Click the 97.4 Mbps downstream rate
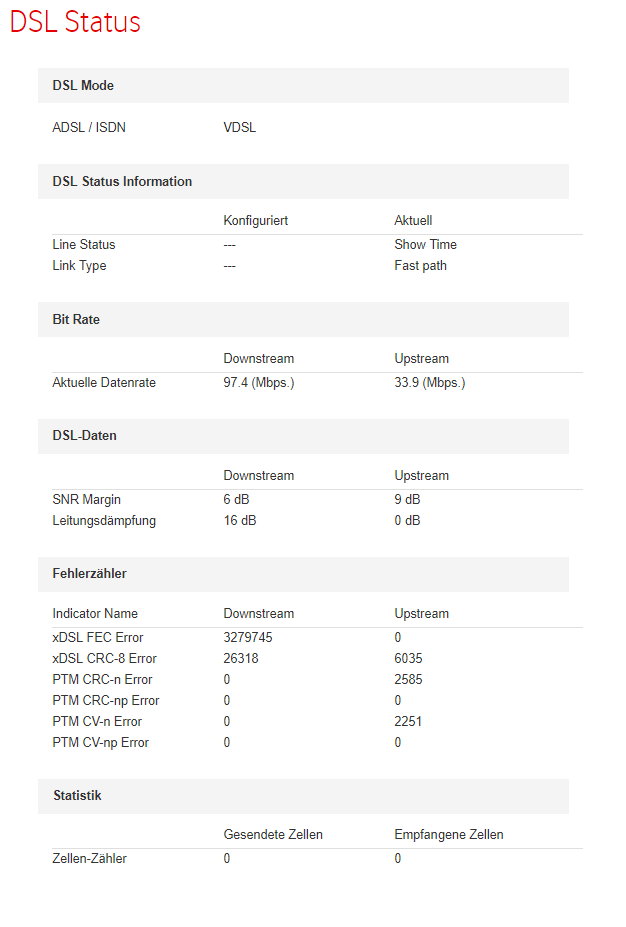 (x=259, y=383)
